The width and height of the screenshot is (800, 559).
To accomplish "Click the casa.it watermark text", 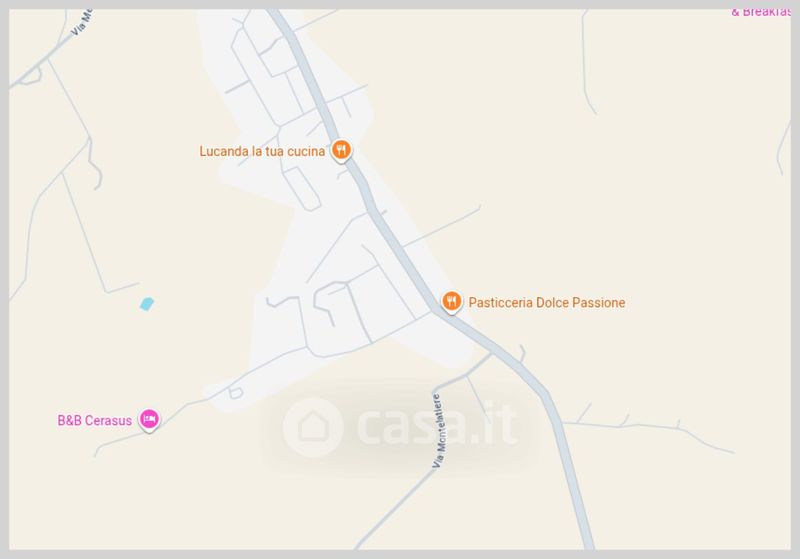I will 438,424.
